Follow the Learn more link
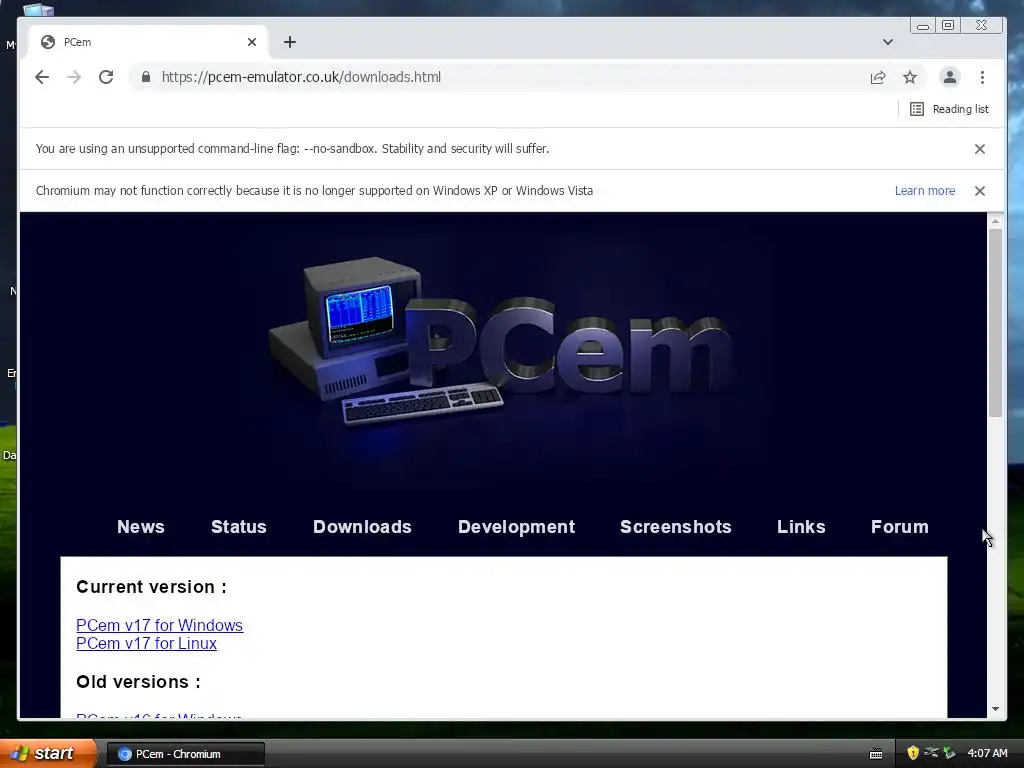 pyautogui.click(x=925, y=191)
